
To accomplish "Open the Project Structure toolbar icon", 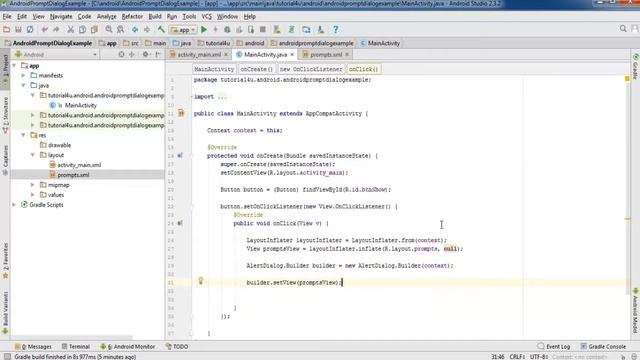I will (306, 29).
